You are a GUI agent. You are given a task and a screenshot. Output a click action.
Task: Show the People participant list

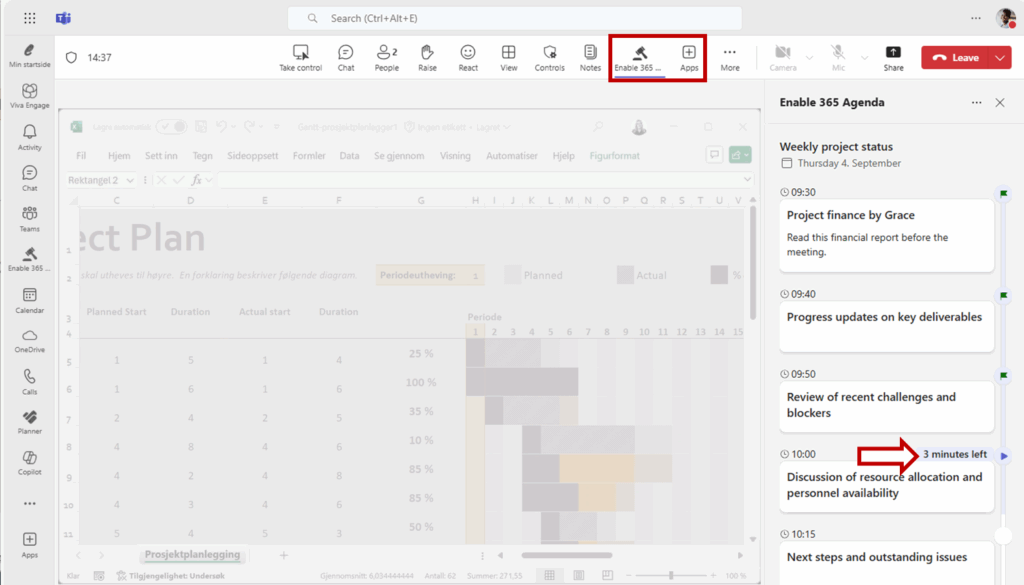coord(386,57)
